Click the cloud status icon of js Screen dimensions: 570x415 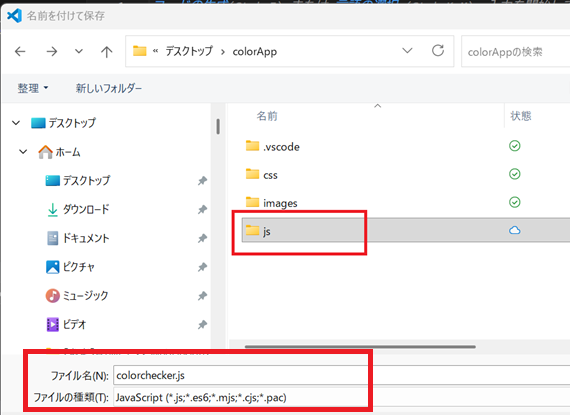tap(514, 230)
